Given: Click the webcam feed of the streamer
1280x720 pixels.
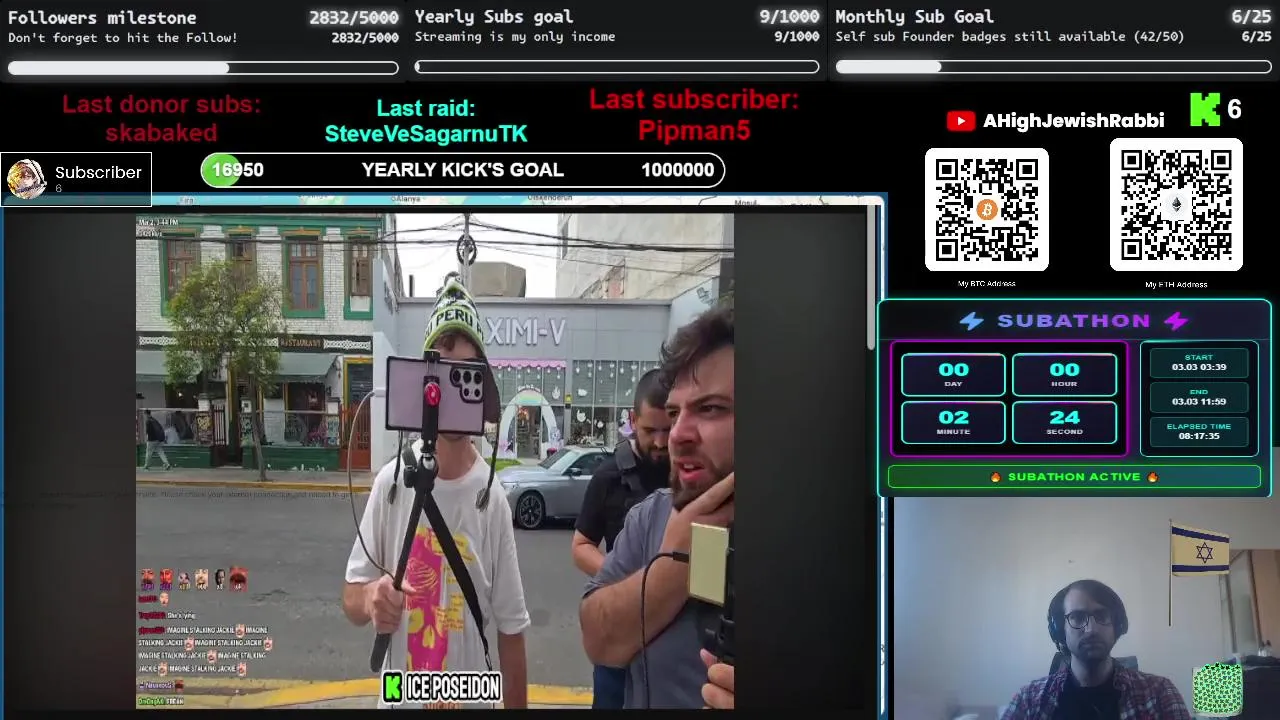Looking at the screenshot, I should tap(1086, 608).
